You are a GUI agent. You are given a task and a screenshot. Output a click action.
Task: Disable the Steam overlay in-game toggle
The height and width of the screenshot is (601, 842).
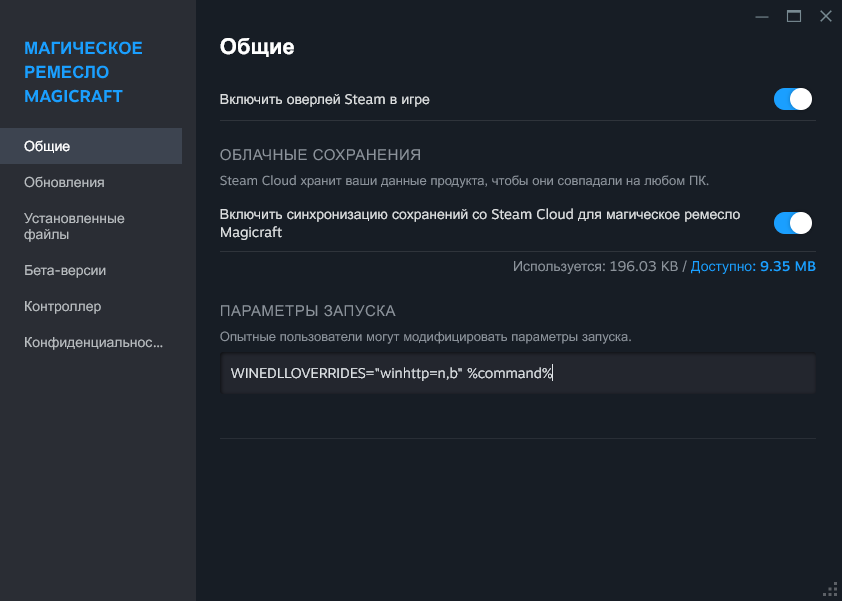pos(792,99)
